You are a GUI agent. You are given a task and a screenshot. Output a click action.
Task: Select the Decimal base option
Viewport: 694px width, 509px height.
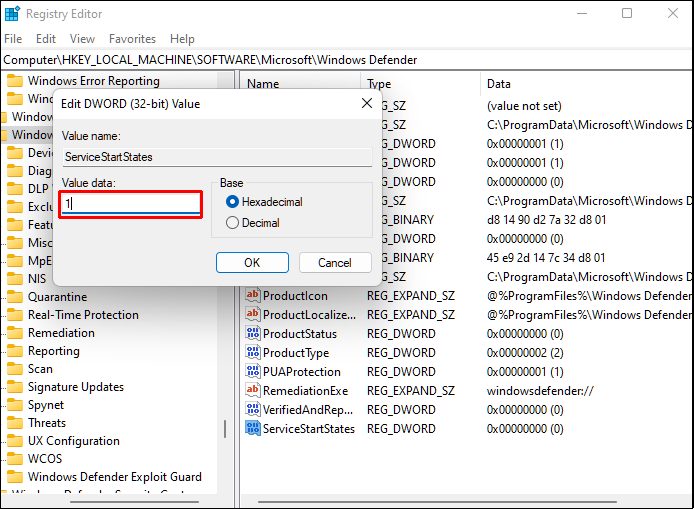(233, 223)
